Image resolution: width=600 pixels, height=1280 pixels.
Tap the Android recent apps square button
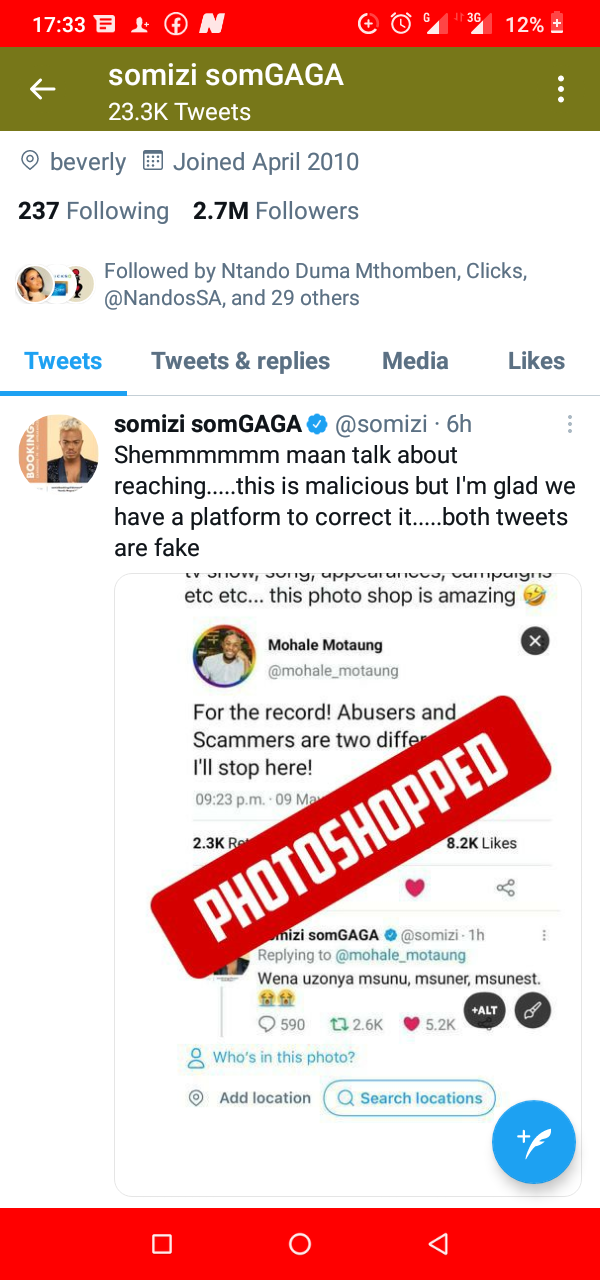162,1243
